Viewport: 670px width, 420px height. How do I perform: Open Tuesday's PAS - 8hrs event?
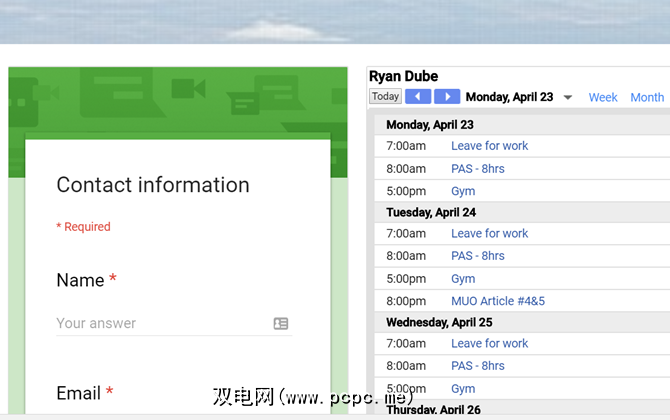point(478,256)
